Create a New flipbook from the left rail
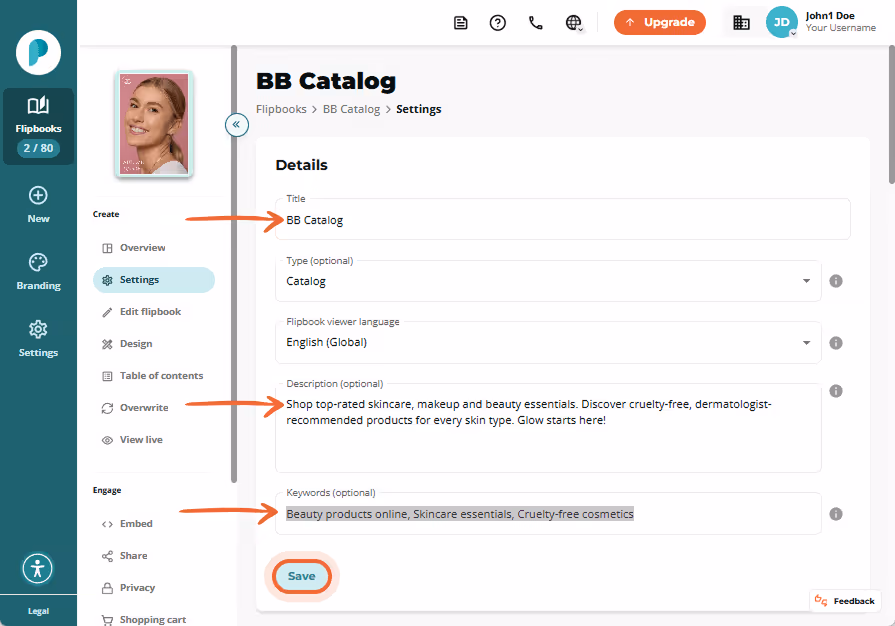895x626 pixels. (38, 205)
